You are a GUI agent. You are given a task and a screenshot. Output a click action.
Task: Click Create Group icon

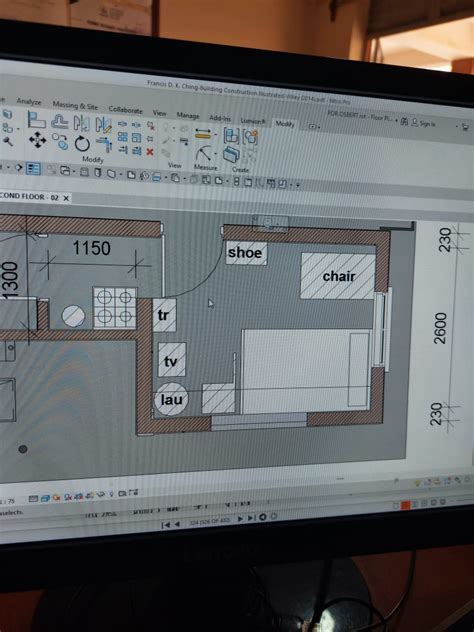[x=250, y=137]
